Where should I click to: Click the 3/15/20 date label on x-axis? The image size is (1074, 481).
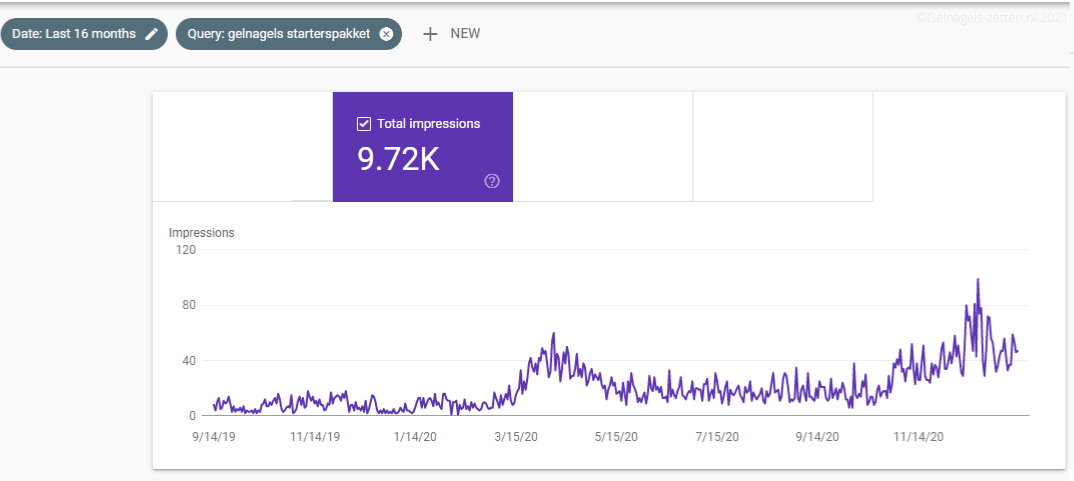click(519, 437)
